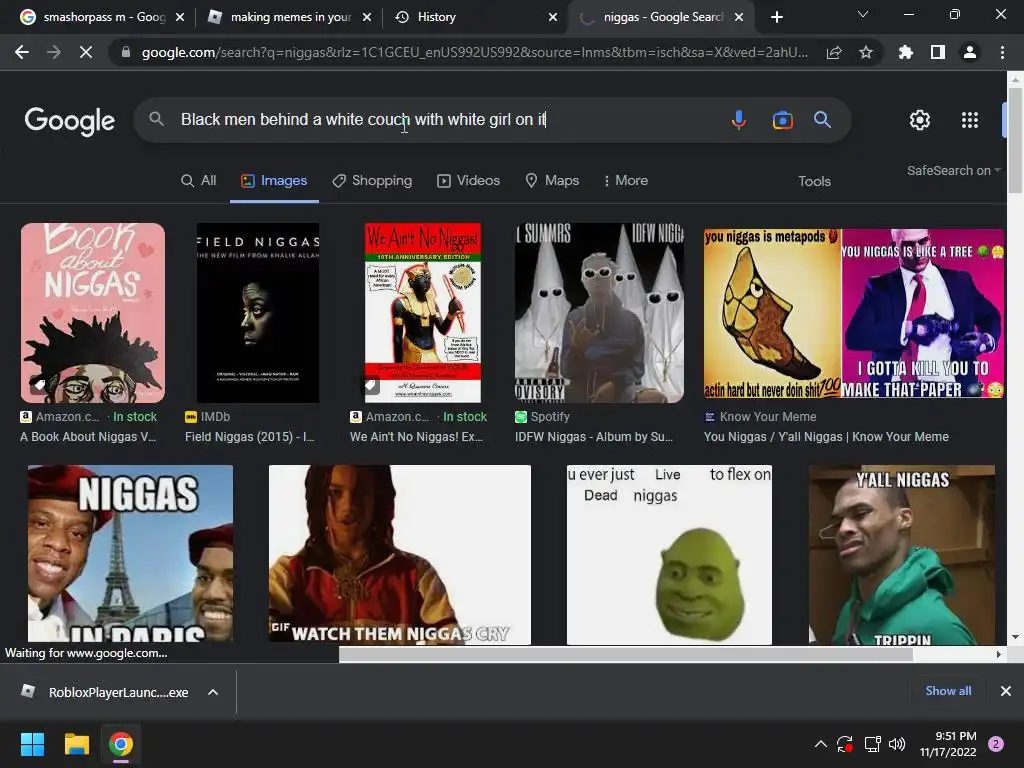The width and height of the screenshot is (1024, 768).
Task: Open the RobloxPlayerLauncher.exe download
Action: pyautogui.click(x=118, y=692)
